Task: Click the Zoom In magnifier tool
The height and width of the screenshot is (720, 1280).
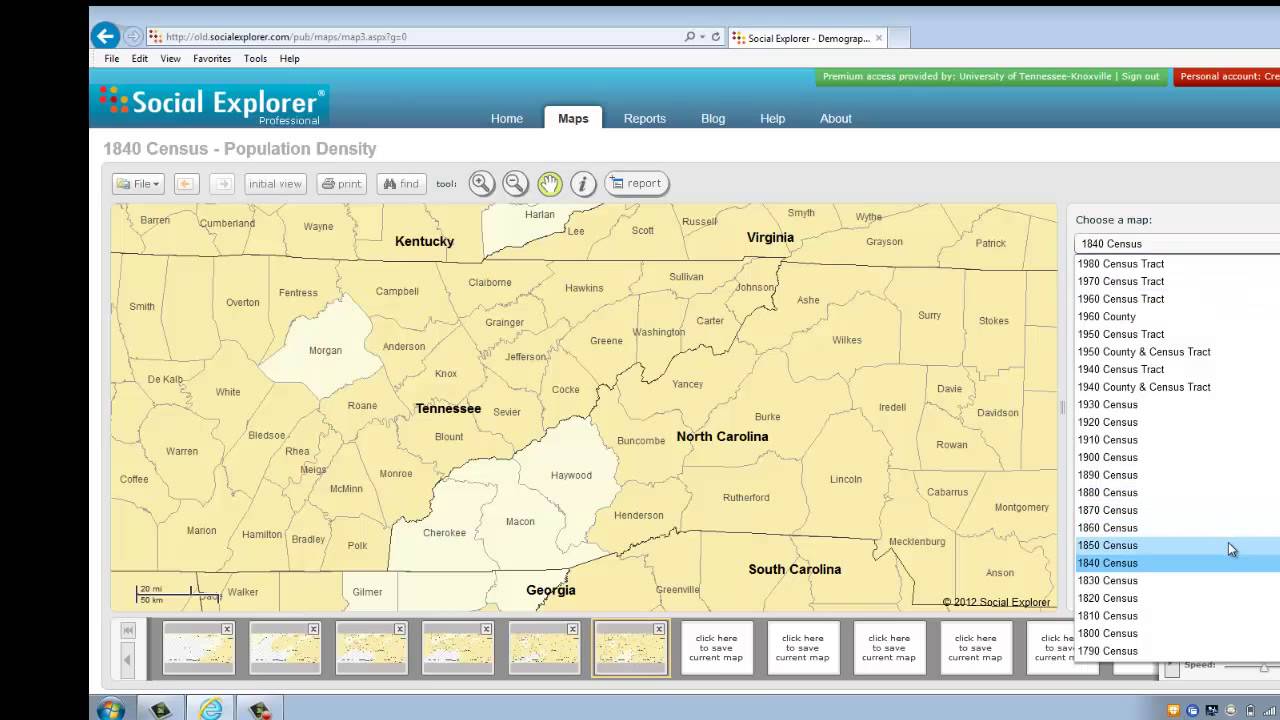Action: pos(482,183)
